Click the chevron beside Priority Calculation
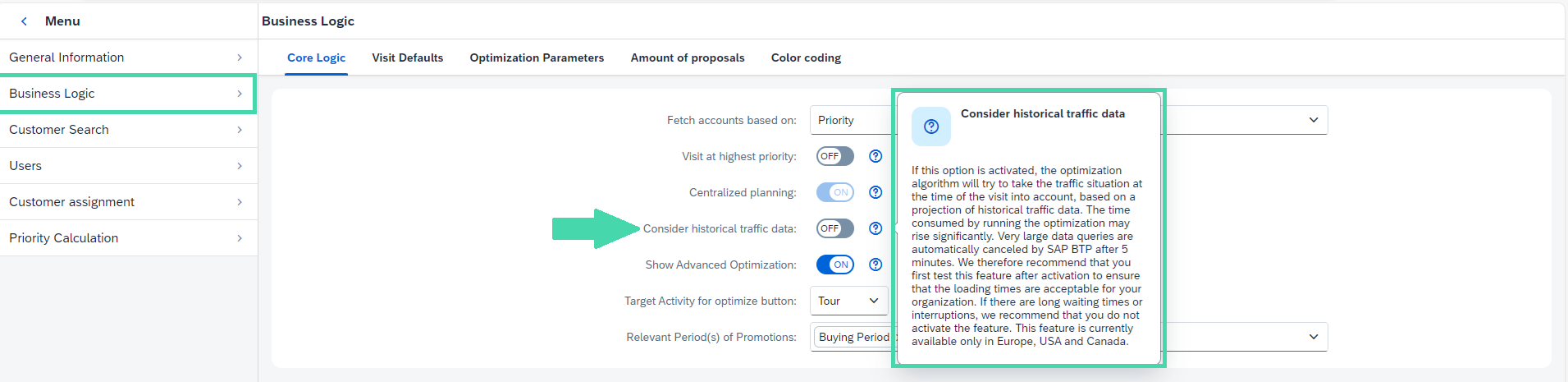Image resolution: width=1568 pixels, height=382 pixels. [240, 238]
